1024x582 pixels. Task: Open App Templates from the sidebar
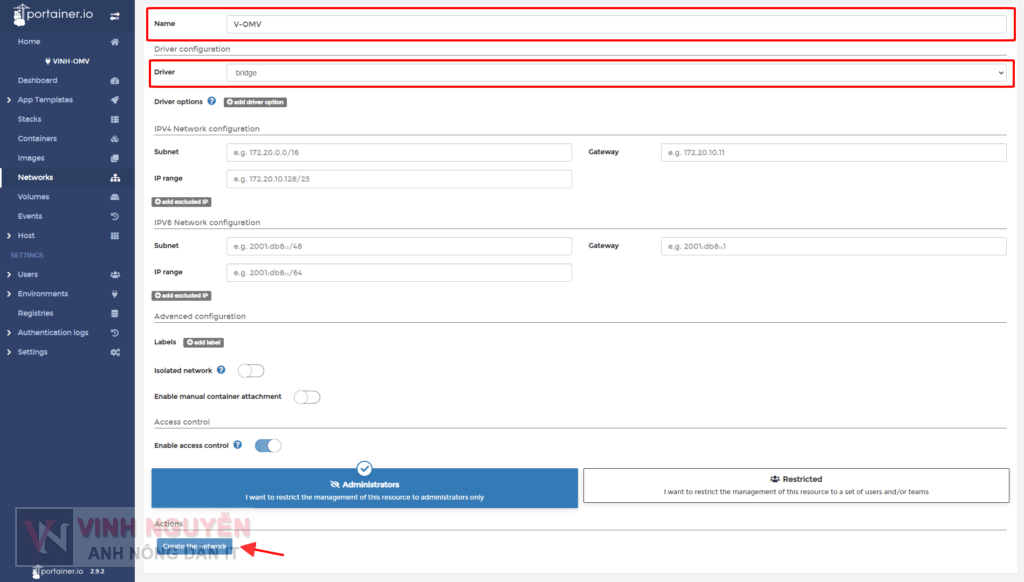[x=44, y=99]
